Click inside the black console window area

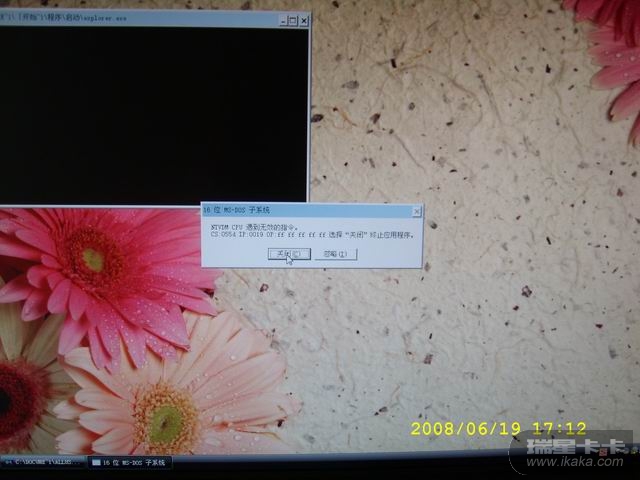153,115
